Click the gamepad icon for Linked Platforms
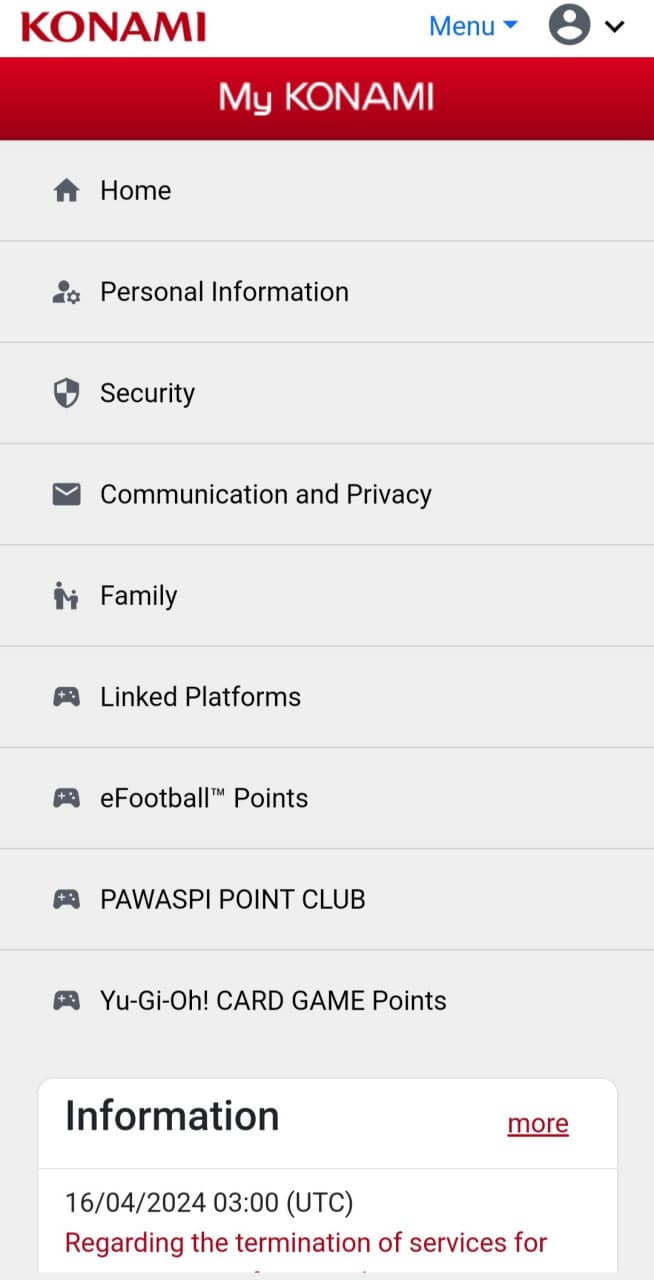 coord(66,697)
